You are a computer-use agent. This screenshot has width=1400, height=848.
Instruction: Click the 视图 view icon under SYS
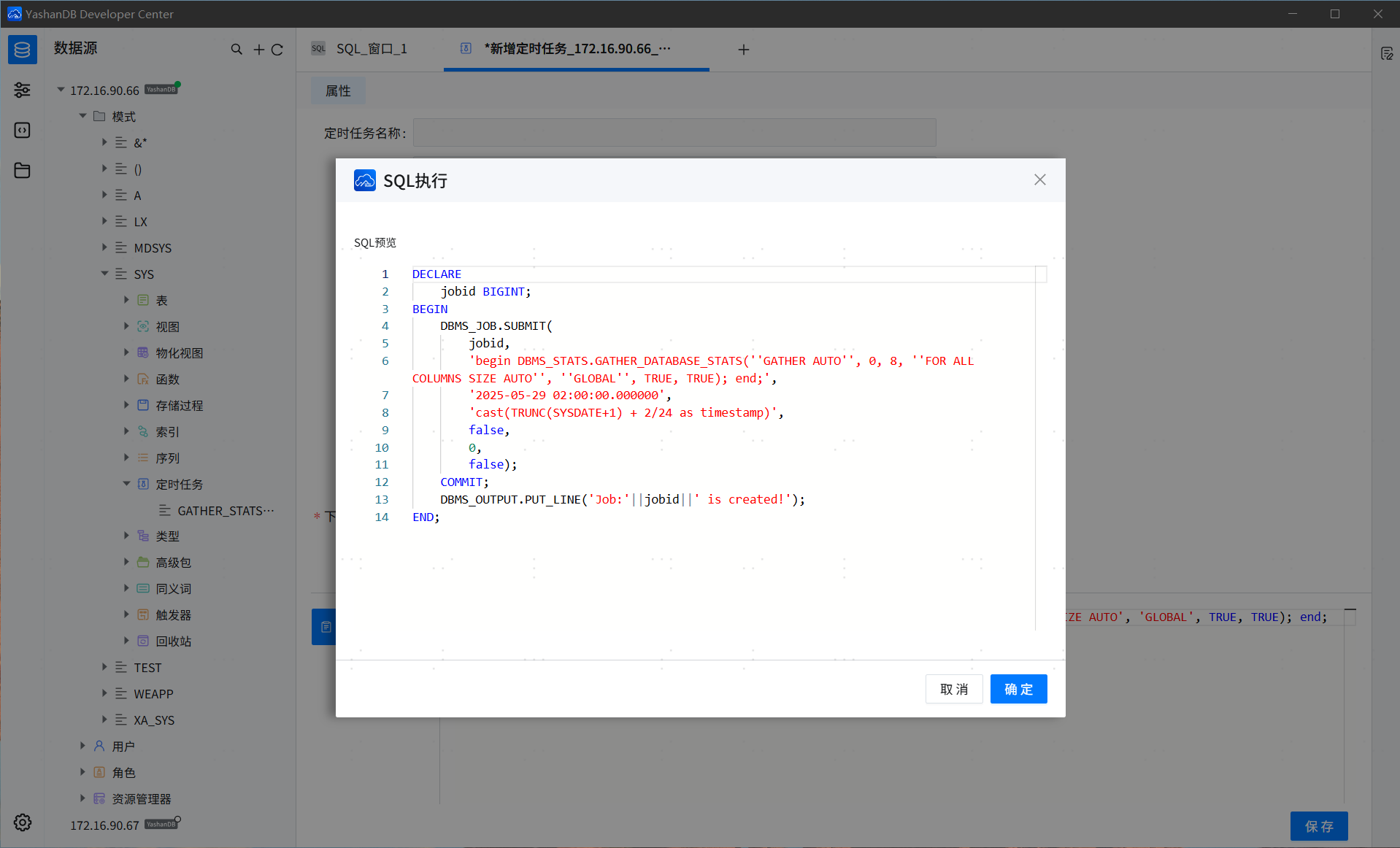(x=143, y=326)
